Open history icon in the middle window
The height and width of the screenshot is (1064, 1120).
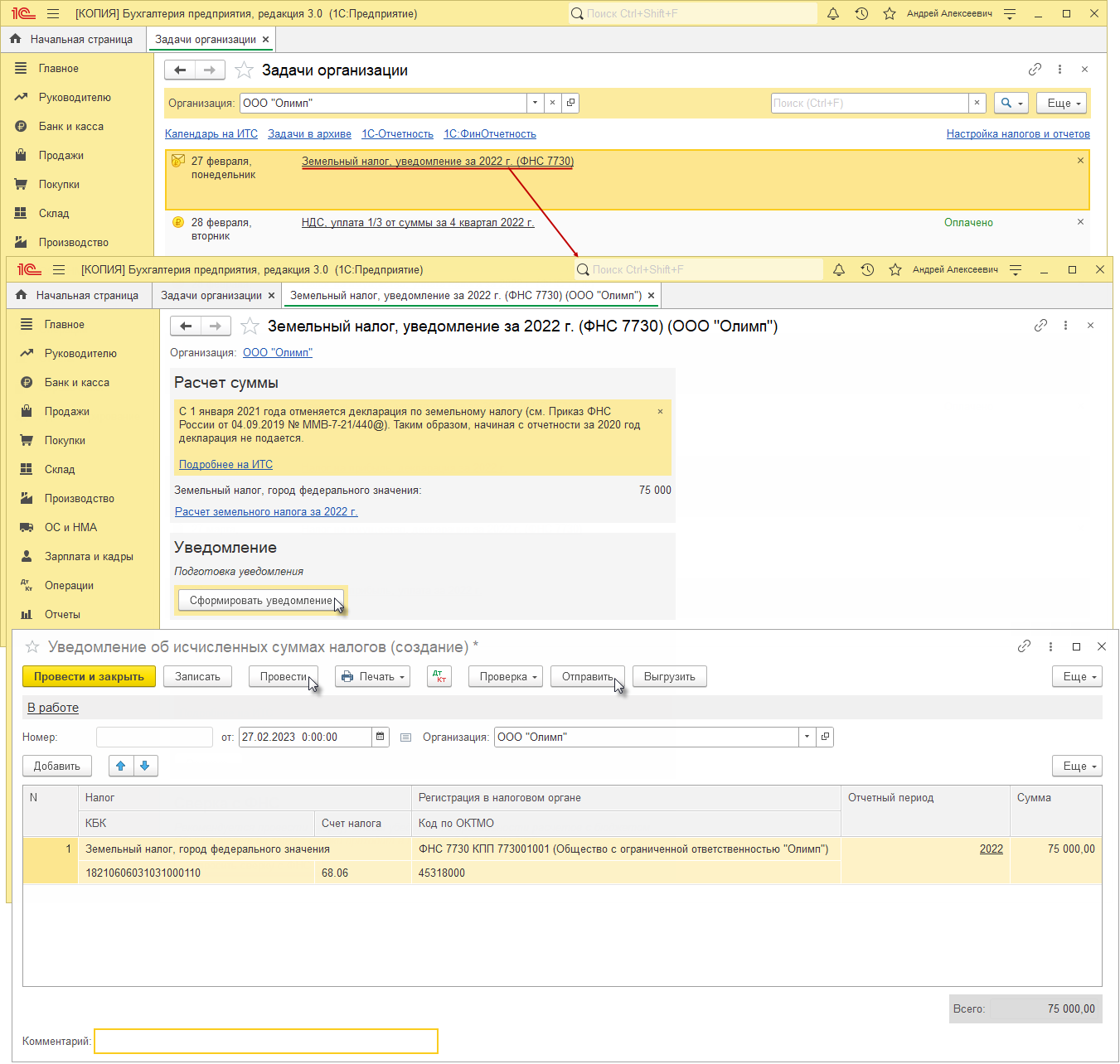[x=867, y=269]
